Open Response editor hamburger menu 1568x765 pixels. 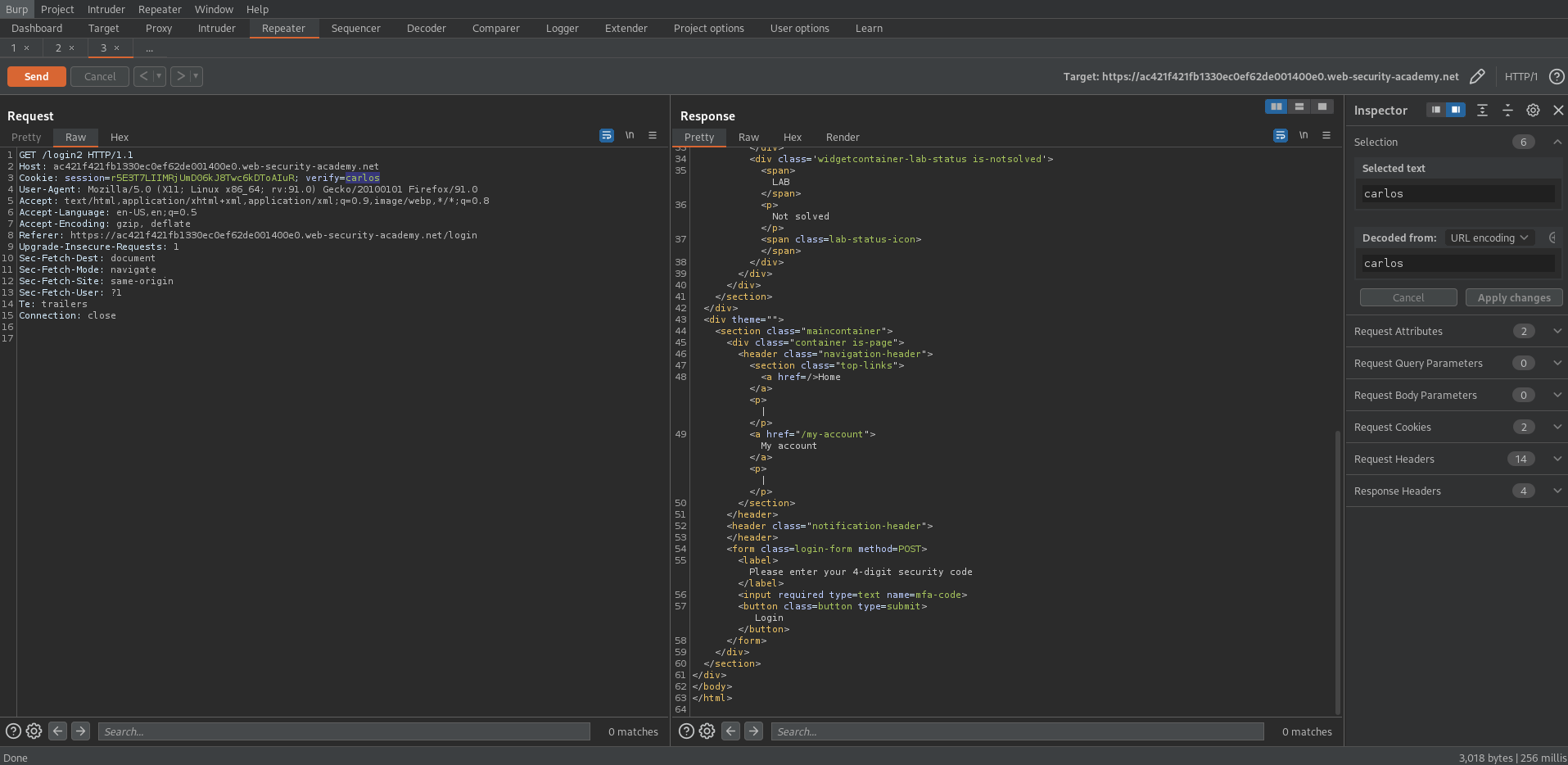(x=1326, y=135)
